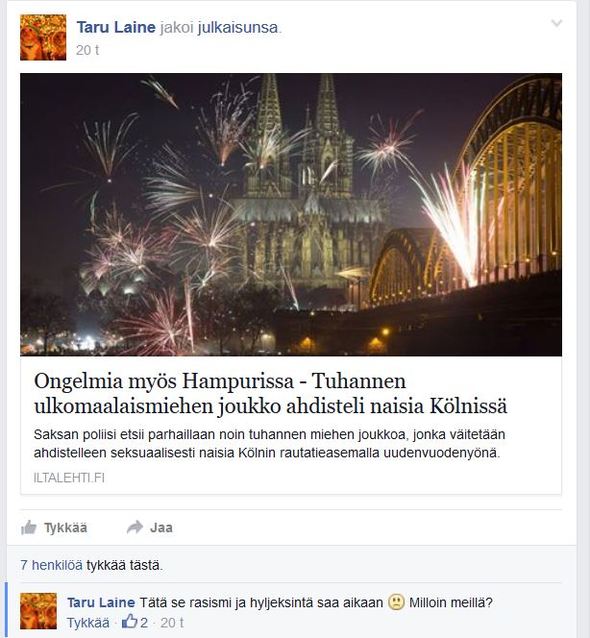
Task: Open the Cologne fireworks article image
Action: [291, 214]
